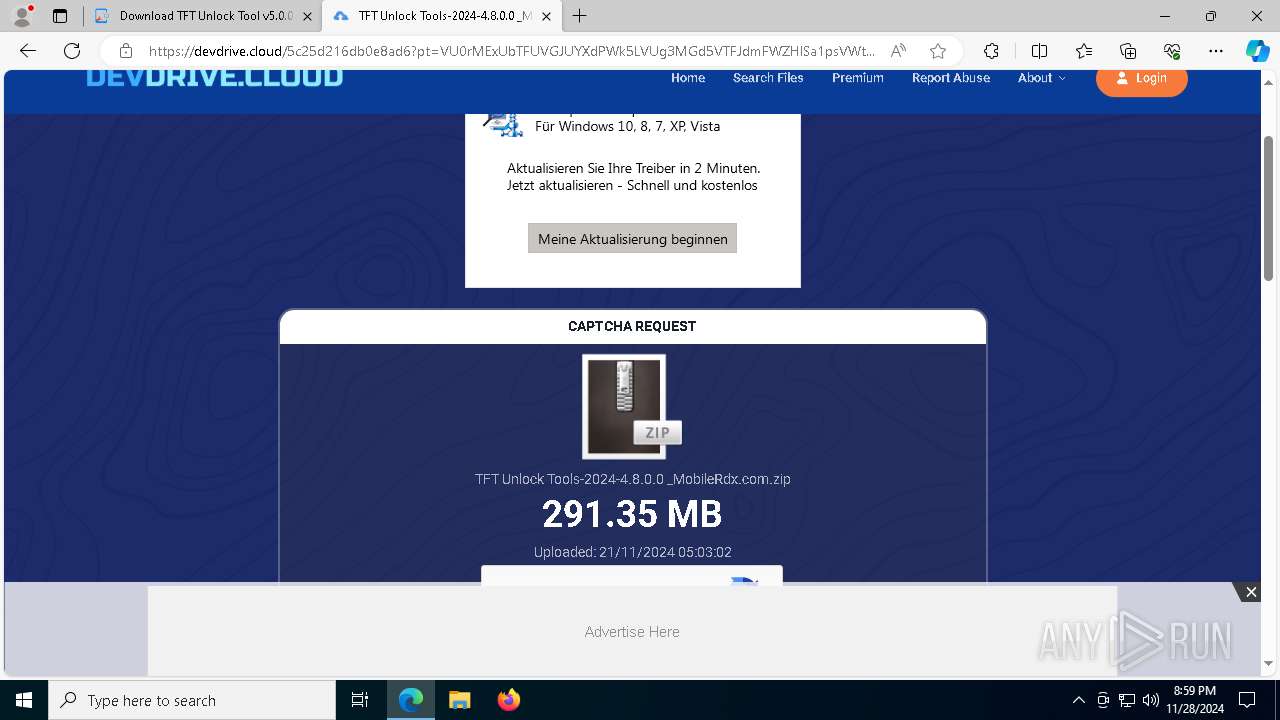Open network status tray icon
Screen dimensions: 1280x720
coord(1127,700)
